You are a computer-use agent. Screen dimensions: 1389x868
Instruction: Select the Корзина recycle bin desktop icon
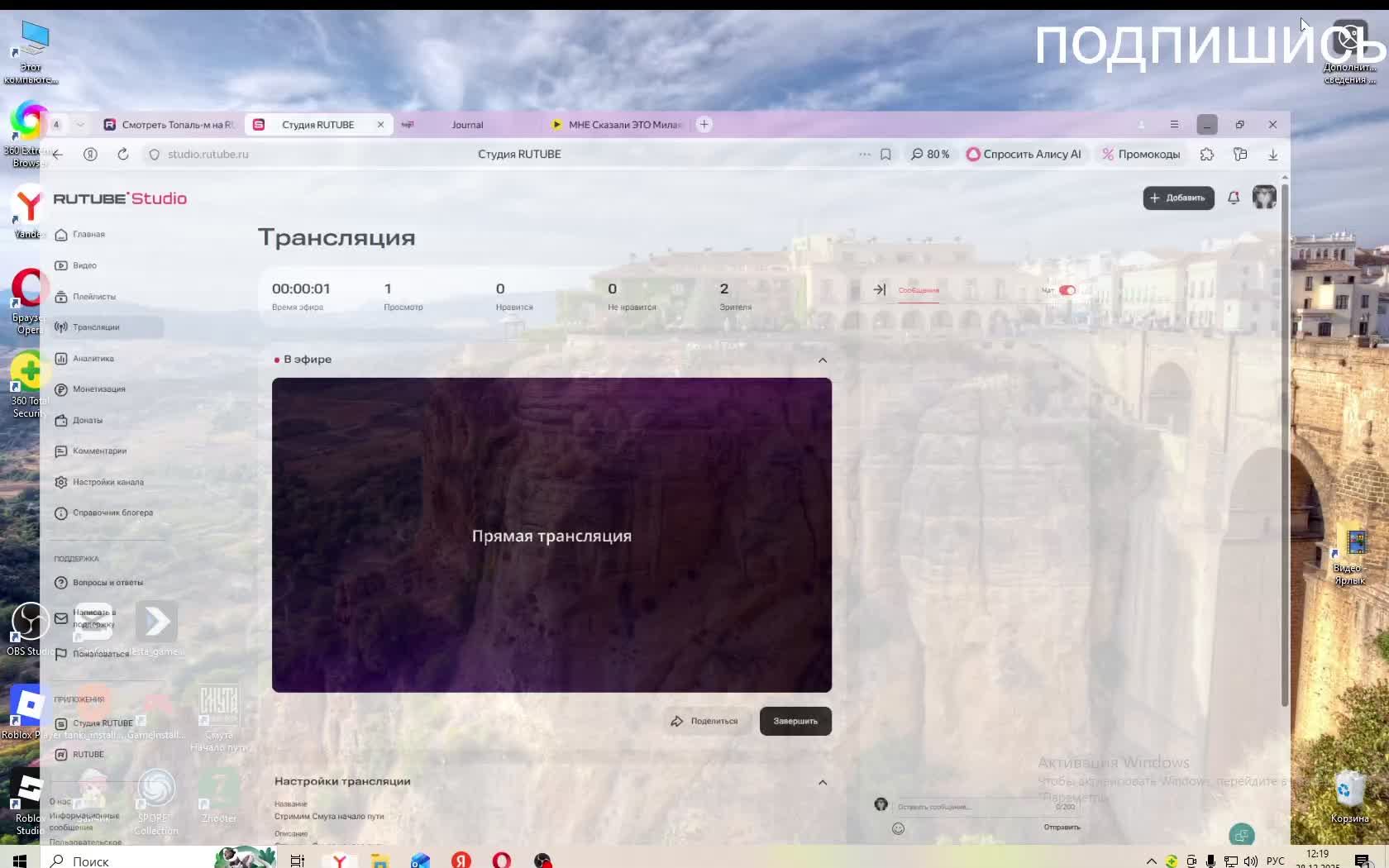1349,797
